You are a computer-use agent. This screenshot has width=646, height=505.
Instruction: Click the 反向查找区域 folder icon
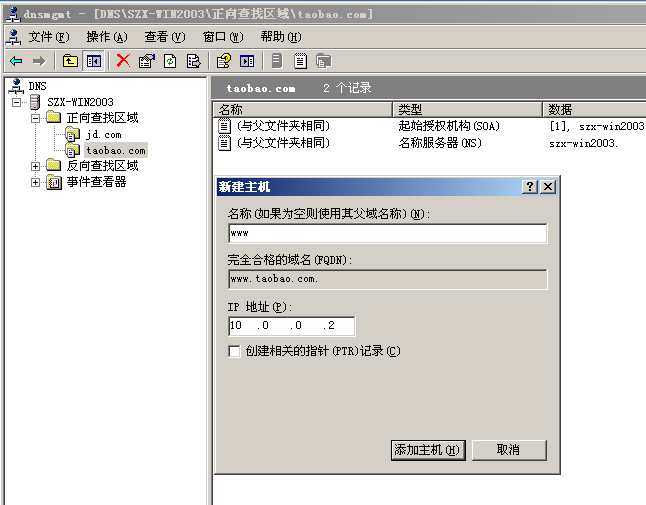coord(54,166)
